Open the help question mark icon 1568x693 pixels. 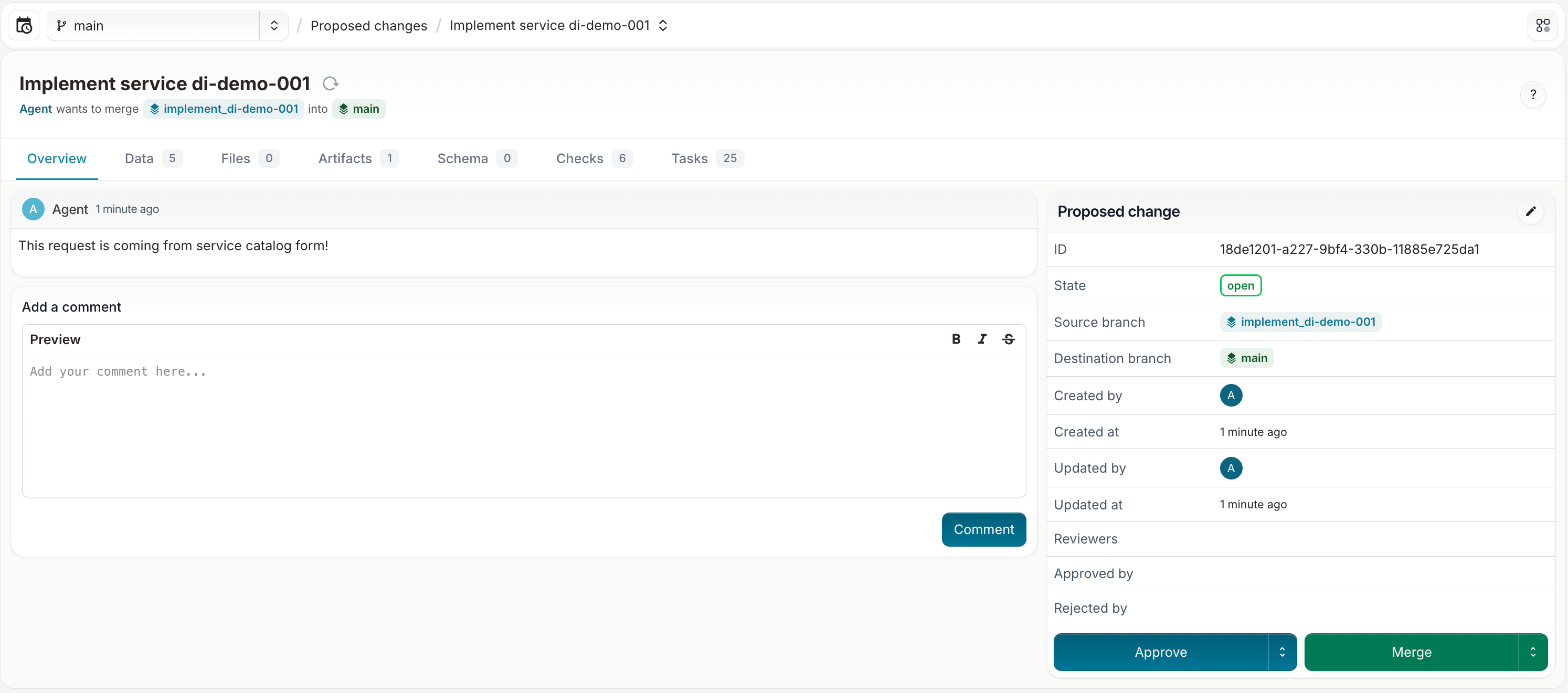tap(1533, 95)
